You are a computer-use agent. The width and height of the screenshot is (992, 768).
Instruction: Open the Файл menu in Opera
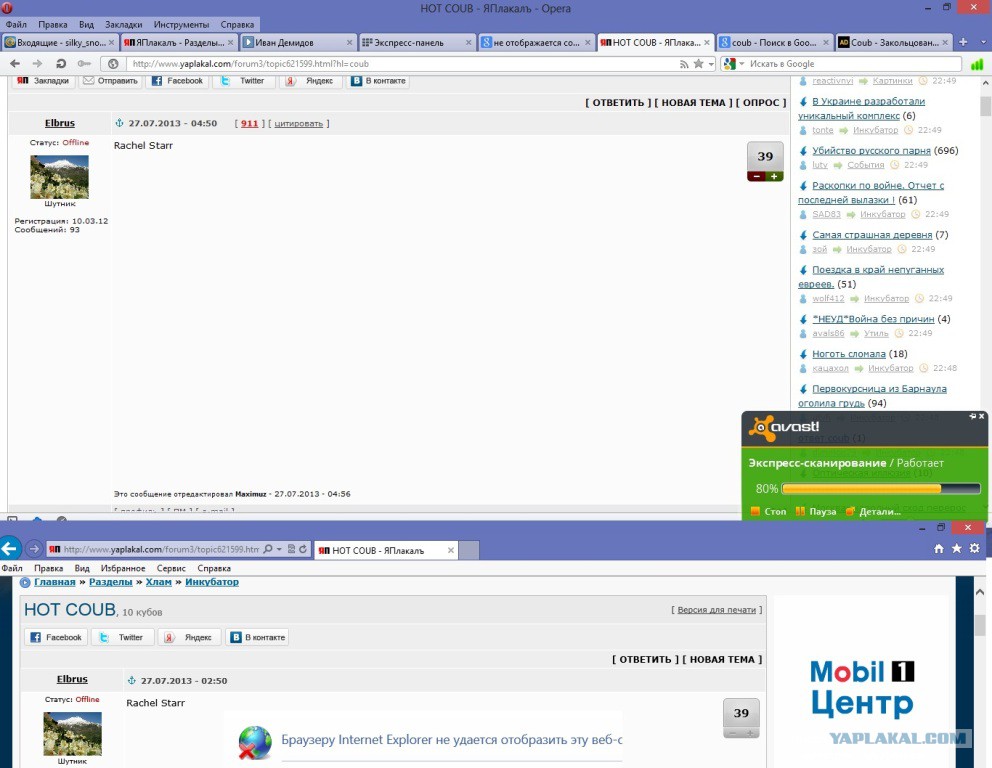[16, 25]
